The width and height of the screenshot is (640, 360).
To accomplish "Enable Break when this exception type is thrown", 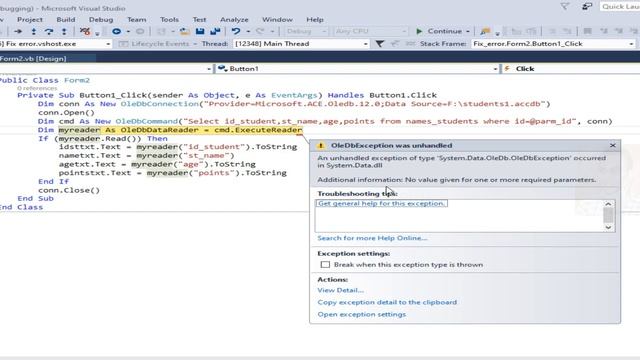I will pyautogui.click(x=325, y=265).
